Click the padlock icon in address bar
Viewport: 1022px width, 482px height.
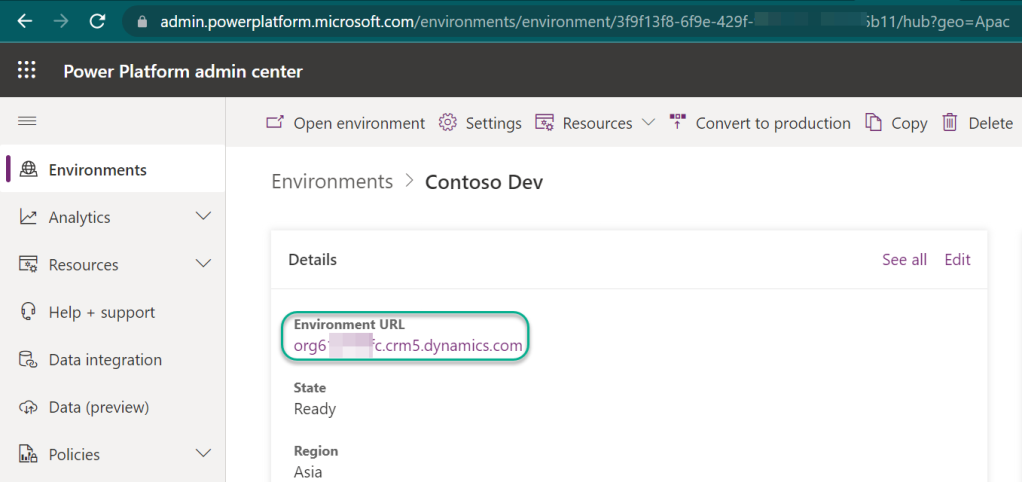[143, 22]
